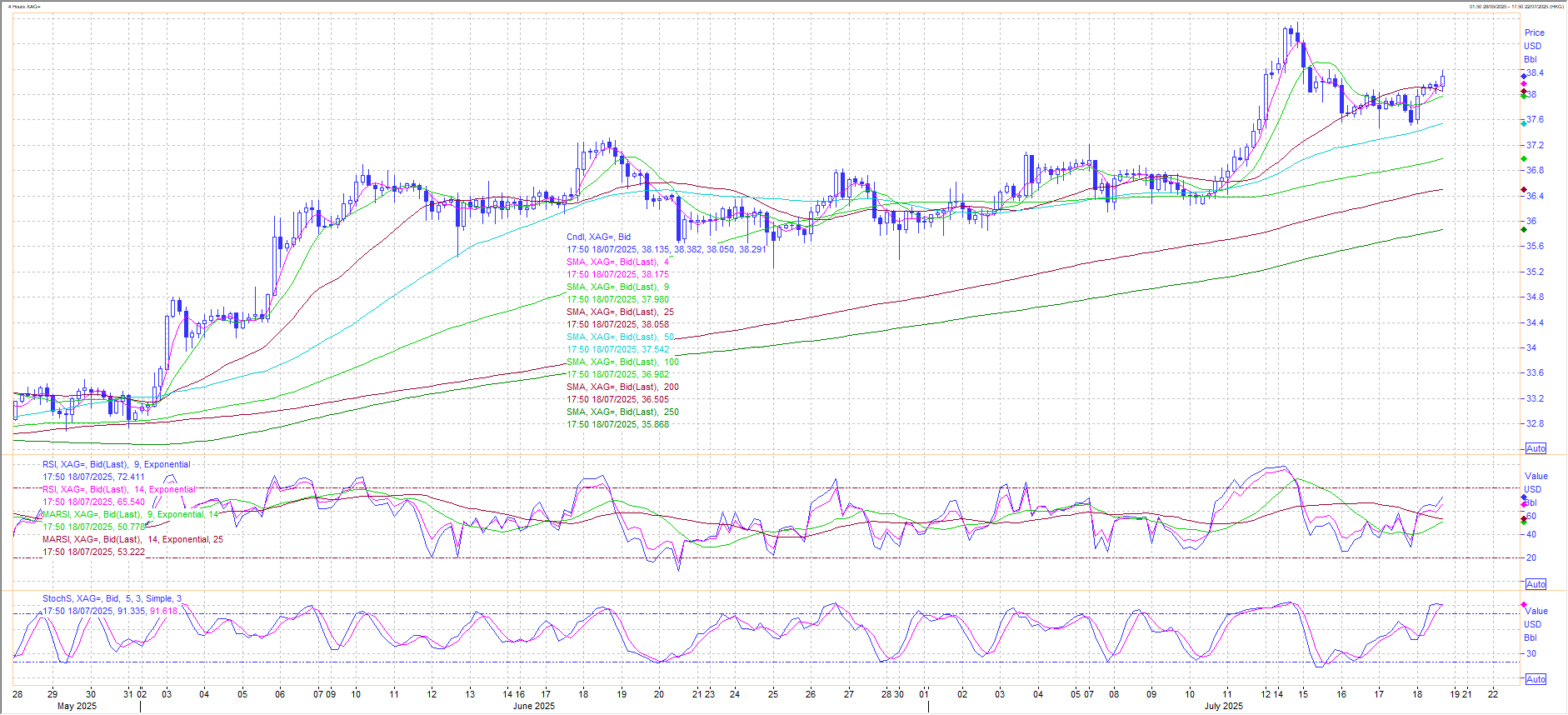This screenshot has height=715, width=1568.
Task: Select the 'SMA, XAG=, Bid(Last), 4' legend
Action: [617, 262]
